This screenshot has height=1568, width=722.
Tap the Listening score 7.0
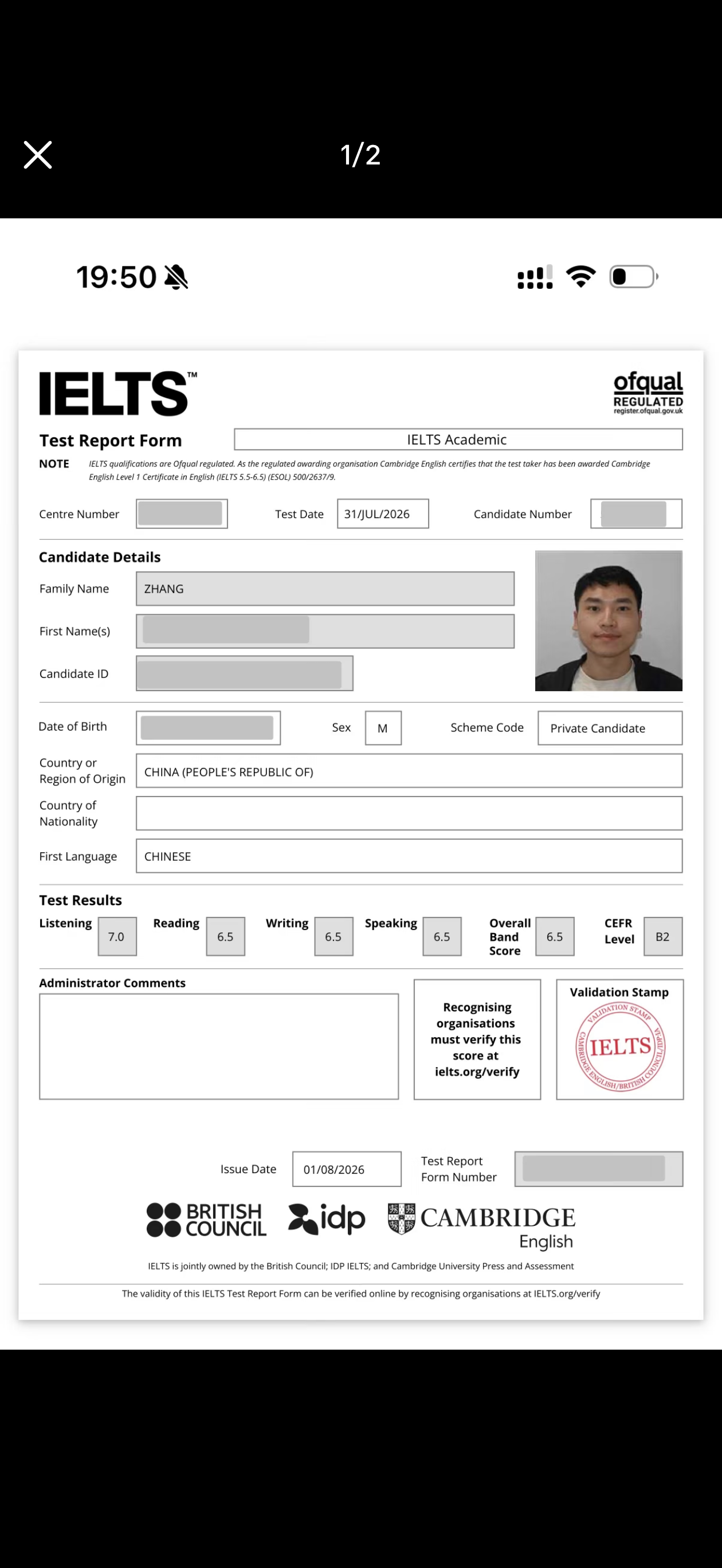tap(117, 937)
